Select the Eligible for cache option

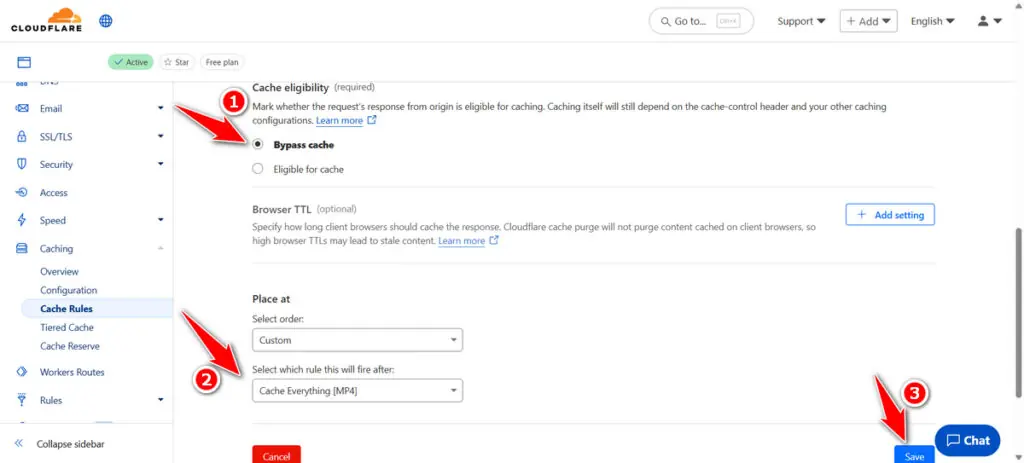coord(258,169)
